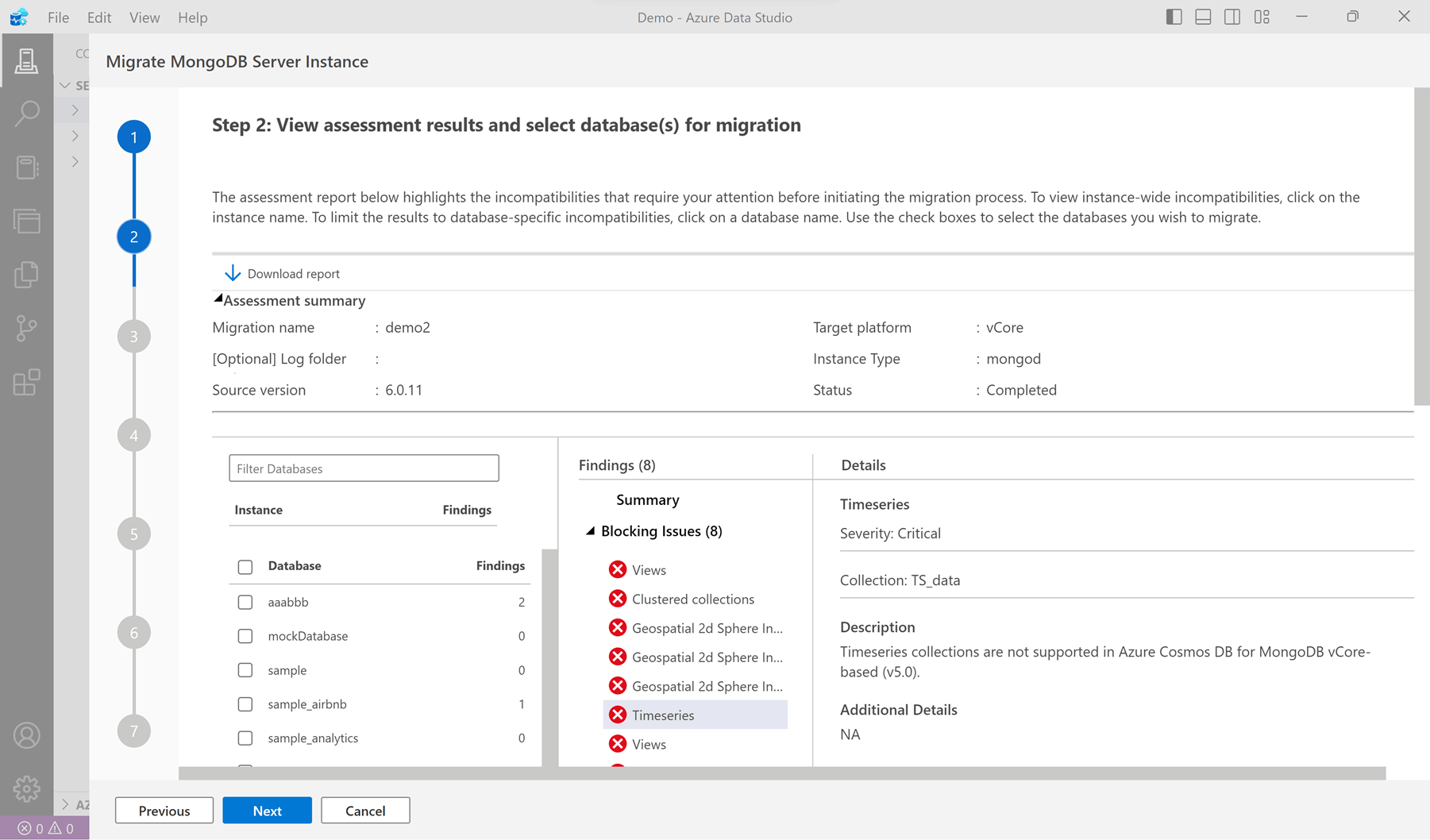The height and width of the screenshot is (840, 1430).
Task: Expand the AZ section in the sidebar
Action: pos(66,804)
